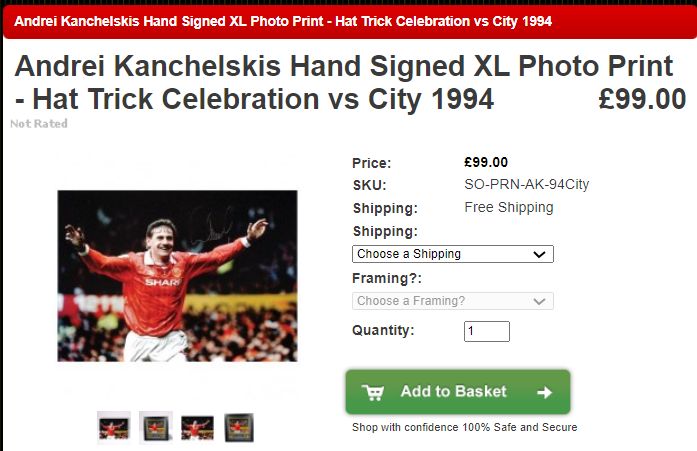Click the Free Shipping text
This screenshot has width=697, height=451.
(509, 208)
